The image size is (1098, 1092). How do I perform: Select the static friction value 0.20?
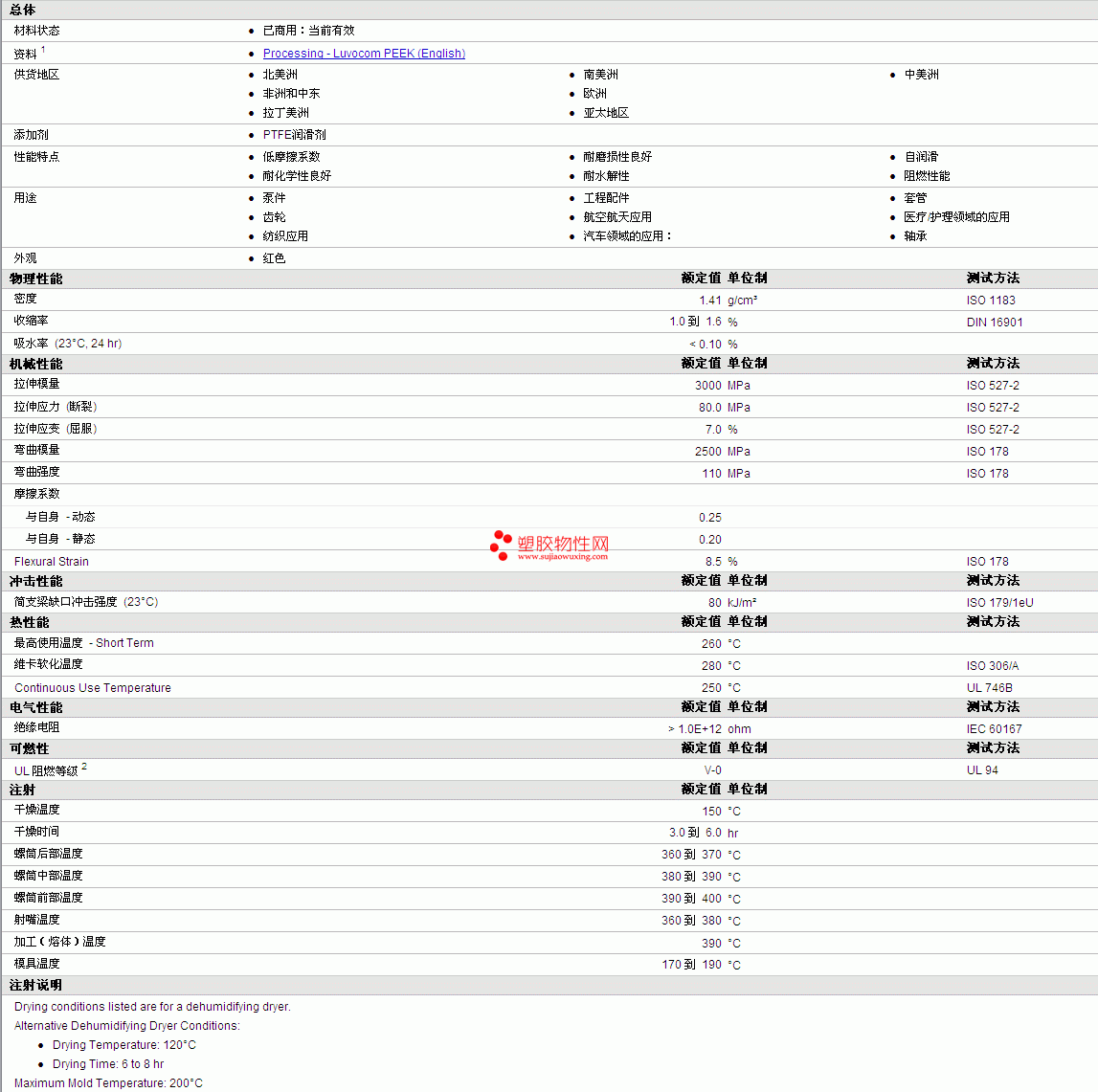[710, 540]
